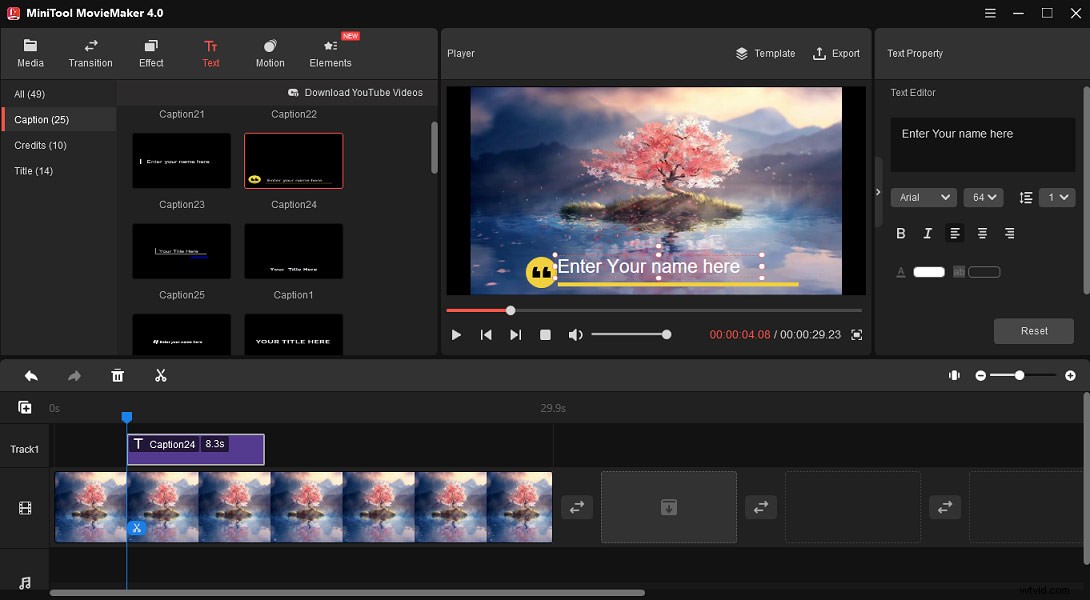Open the Motion effects panel
1090x600 pixels.
(269, 52)
